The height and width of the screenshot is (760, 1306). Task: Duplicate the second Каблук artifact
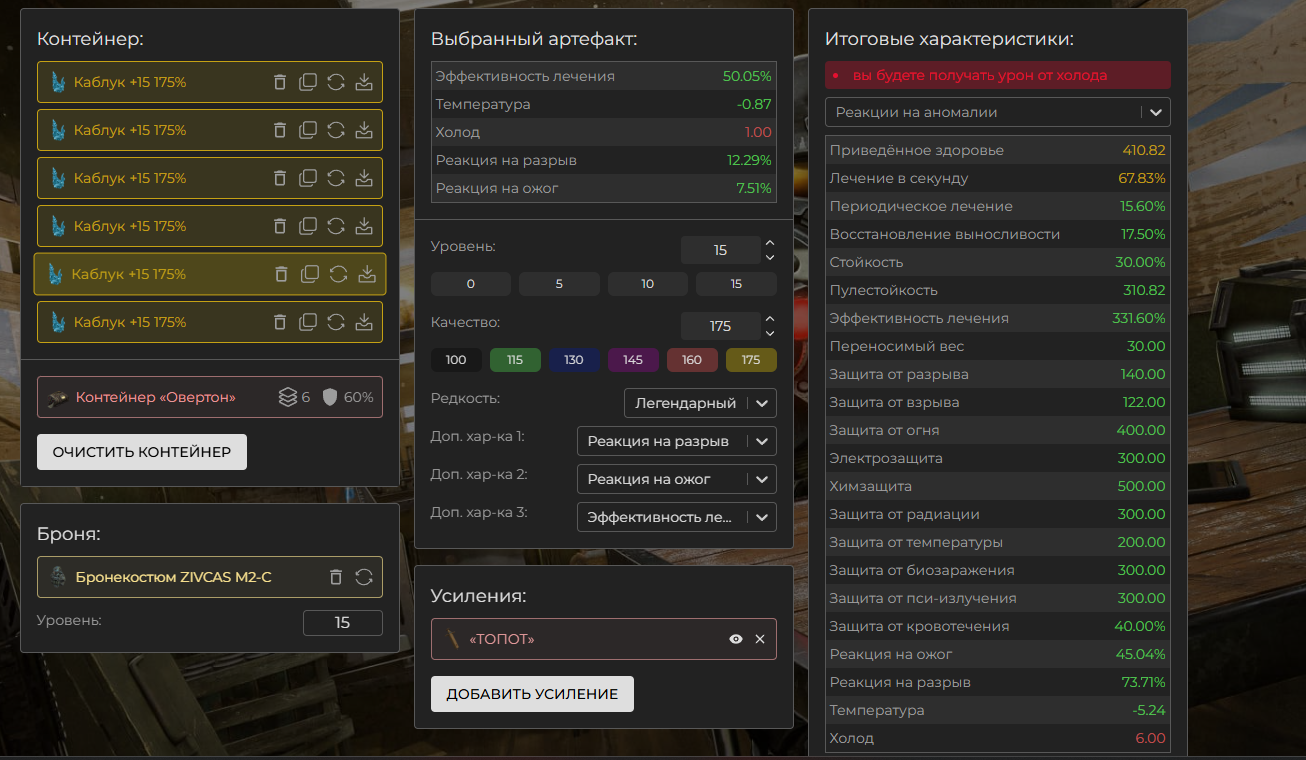pyautogui.click(x=308, y=130)
